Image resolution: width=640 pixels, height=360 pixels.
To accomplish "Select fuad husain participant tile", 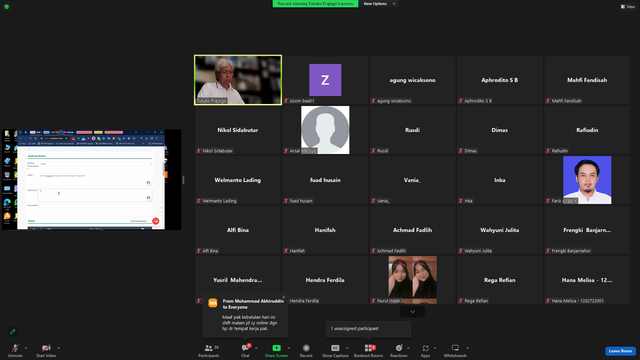I will pyautogui.click(x=325, y=180).
